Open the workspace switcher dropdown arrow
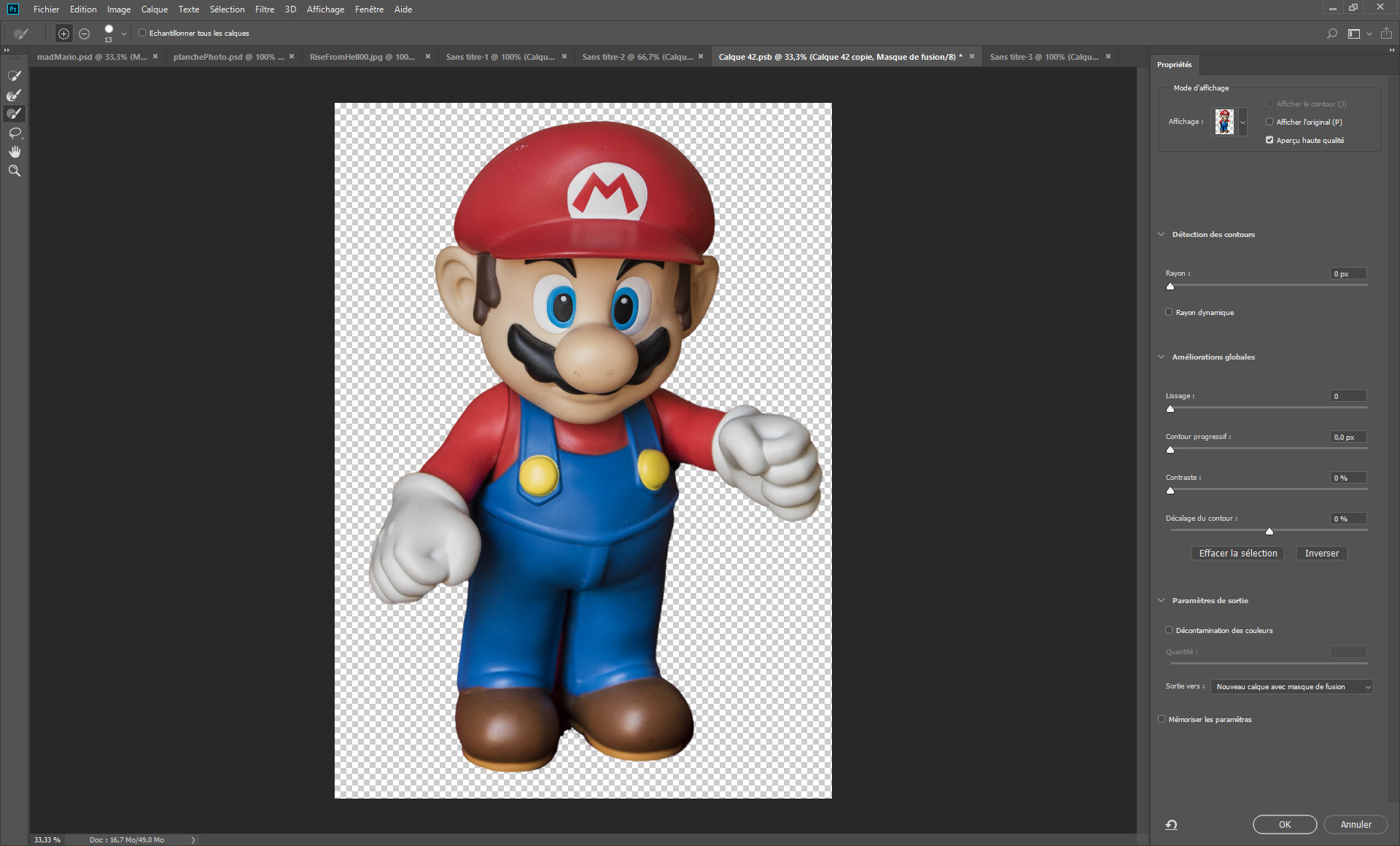1400x846 pixels. [1369, 34]
